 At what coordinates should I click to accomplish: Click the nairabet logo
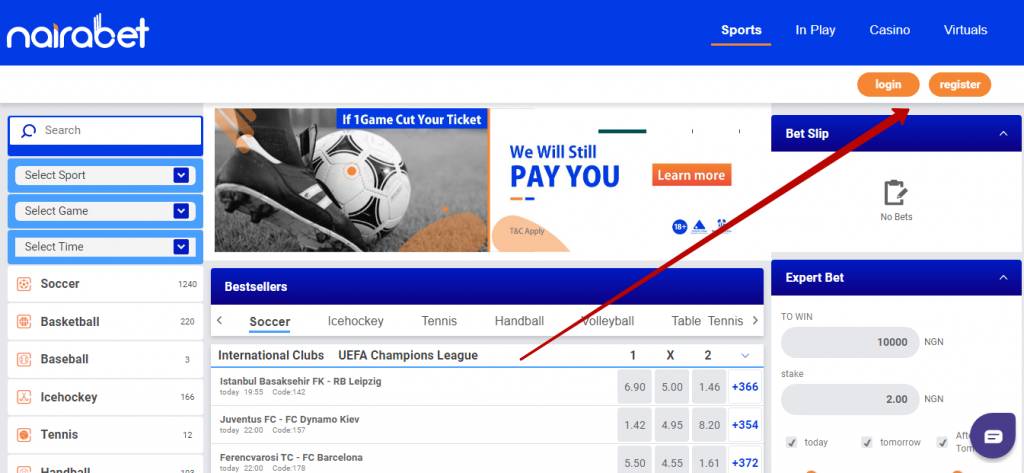click(x=78, y=31)
